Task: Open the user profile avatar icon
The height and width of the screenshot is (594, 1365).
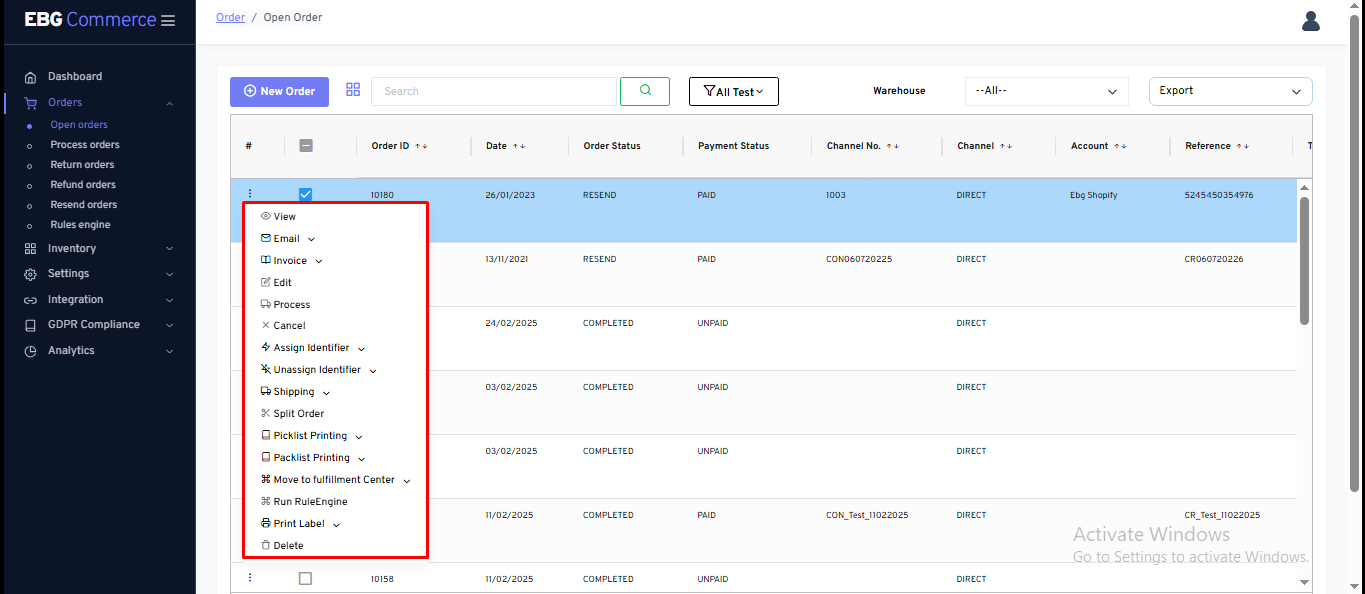Action: pyautogui.click(x=1311, y=21)
